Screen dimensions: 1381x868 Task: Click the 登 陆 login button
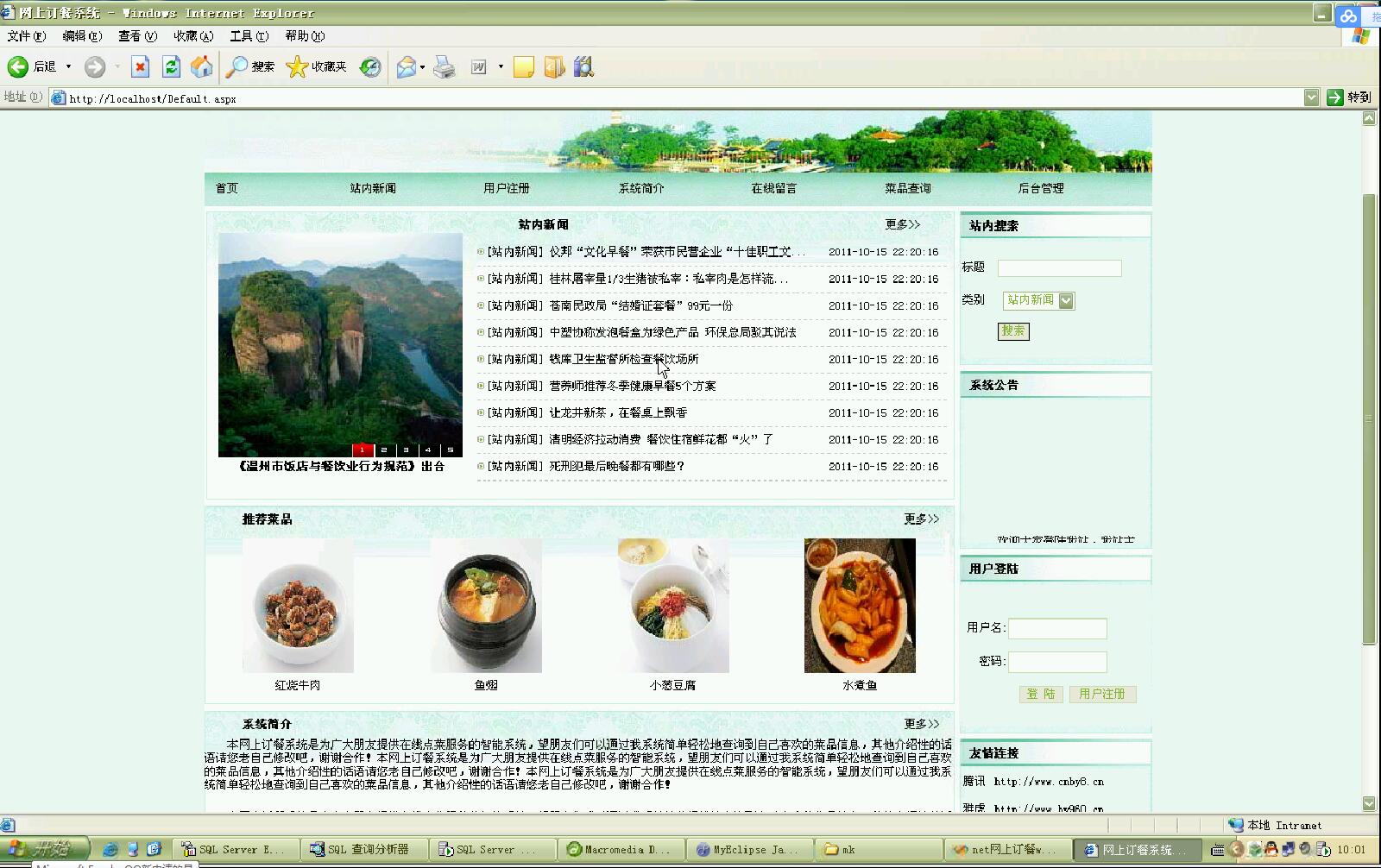point(1041,694)
